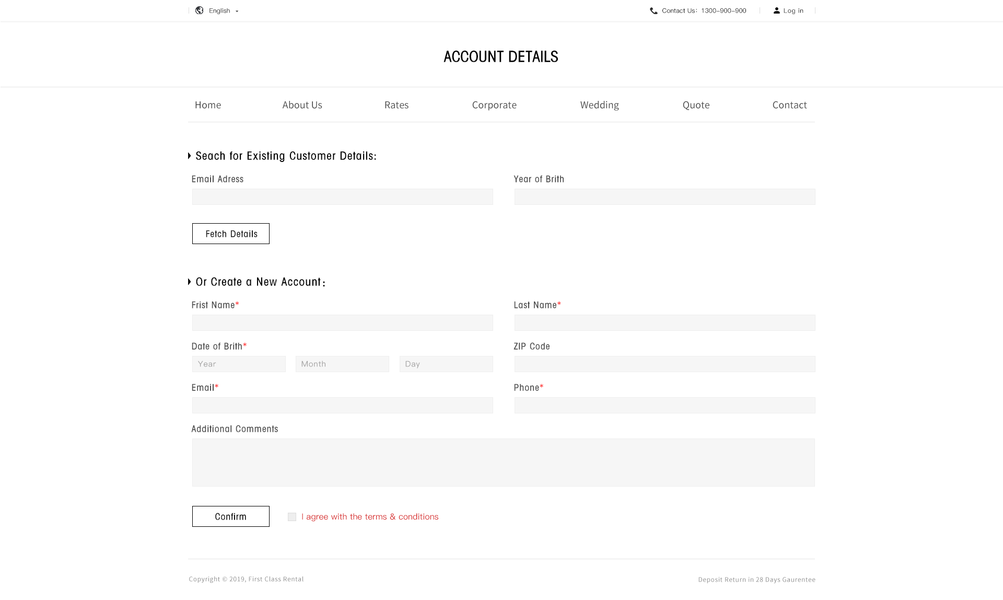Collapse the Search for Existing Customer section

[189, 156]
